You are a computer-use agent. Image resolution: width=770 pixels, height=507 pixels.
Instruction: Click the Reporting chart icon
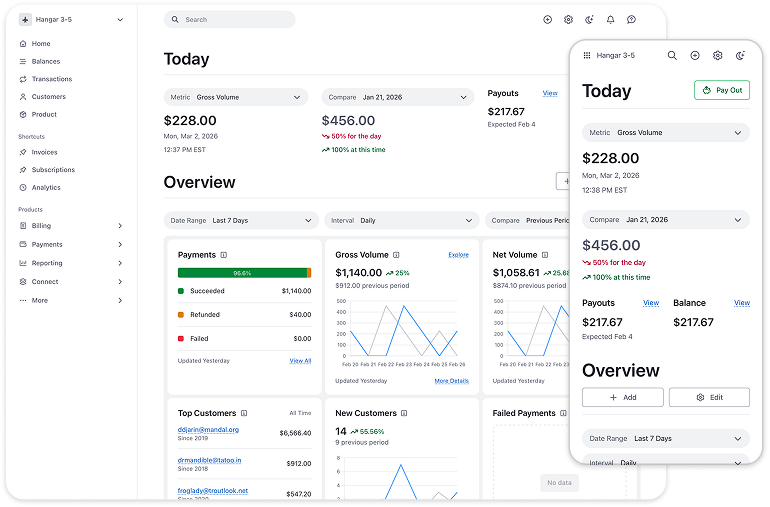click(x=23, y=263)
